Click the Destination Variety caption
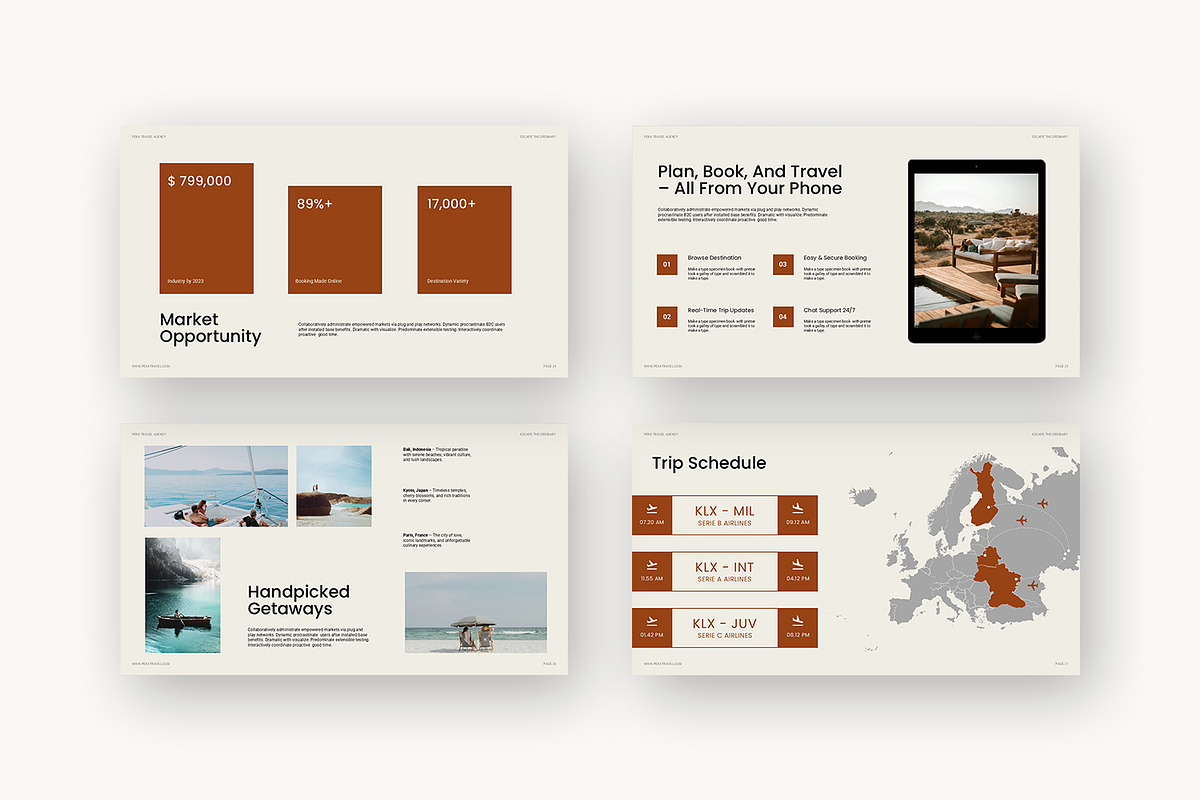Viewport: 1200px width, 800px height. click(448, 281)
